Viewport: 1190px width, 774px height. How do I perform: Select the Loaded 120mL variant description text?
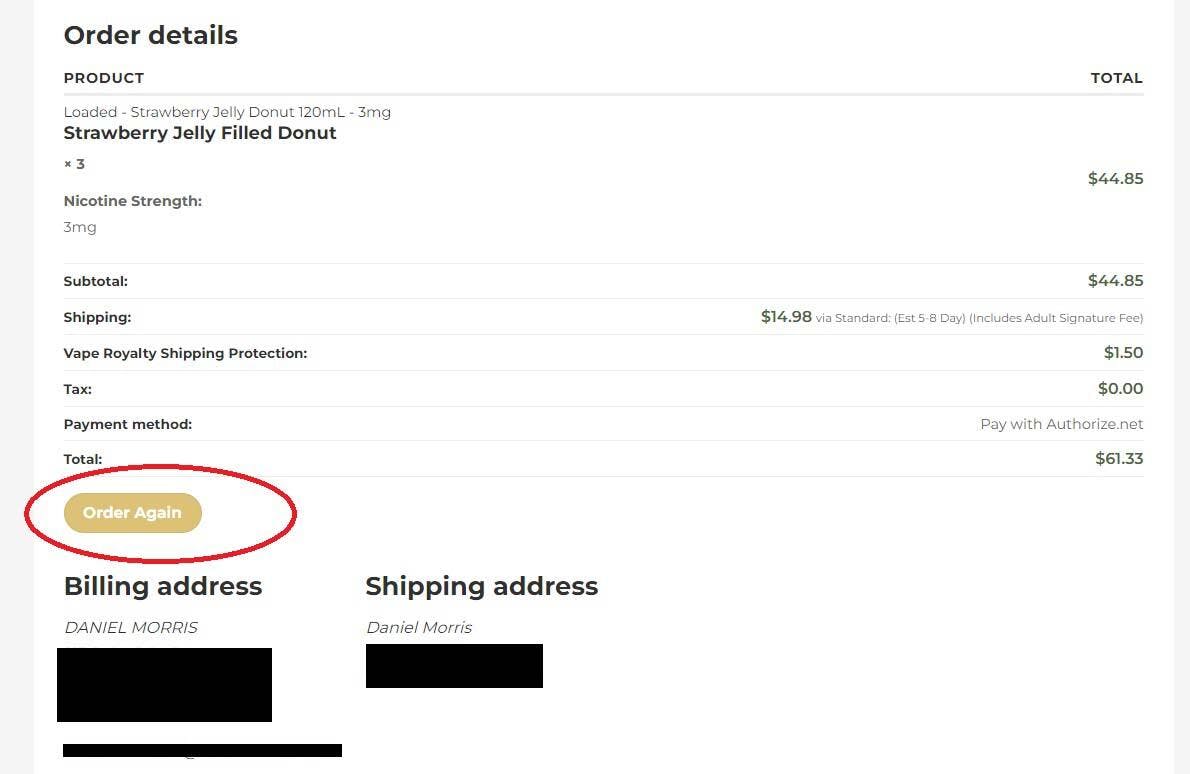pos(227,112)
